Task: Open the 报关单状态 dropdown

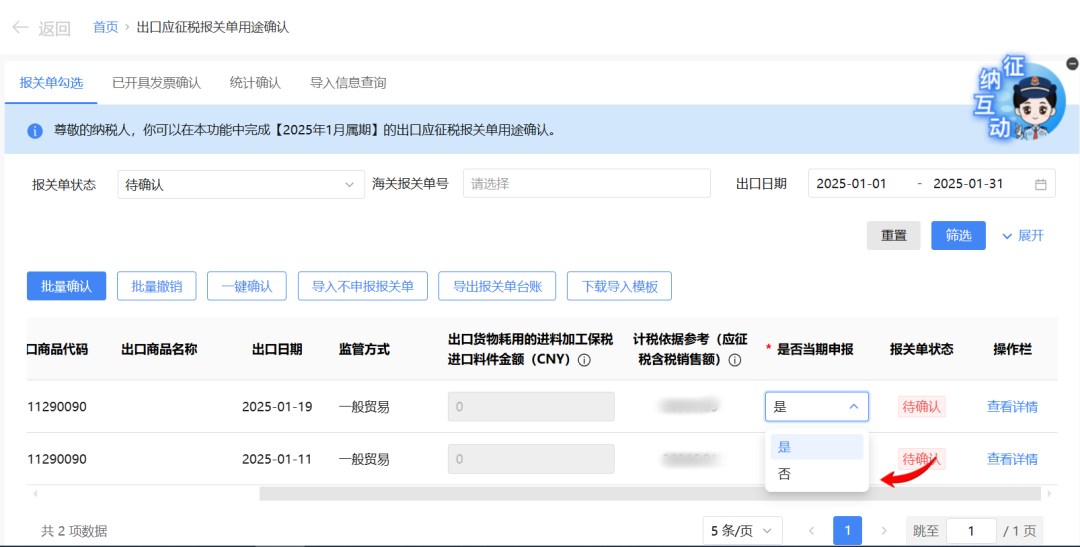Action: (x=240, y=185)
